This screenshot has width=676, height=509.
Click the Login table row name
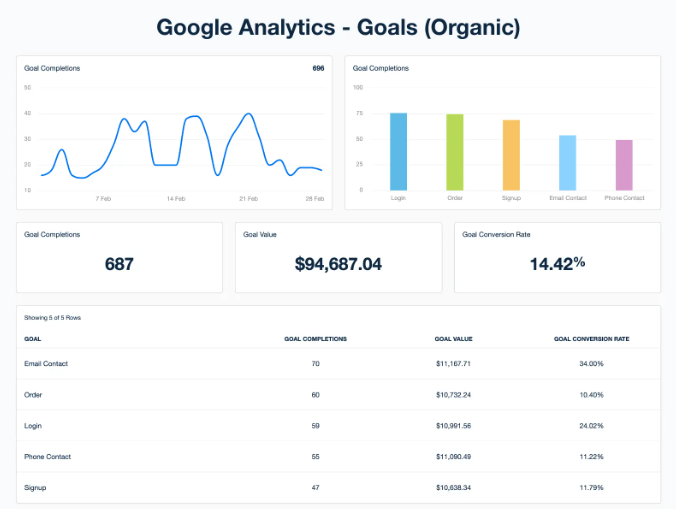pos(33,426)
